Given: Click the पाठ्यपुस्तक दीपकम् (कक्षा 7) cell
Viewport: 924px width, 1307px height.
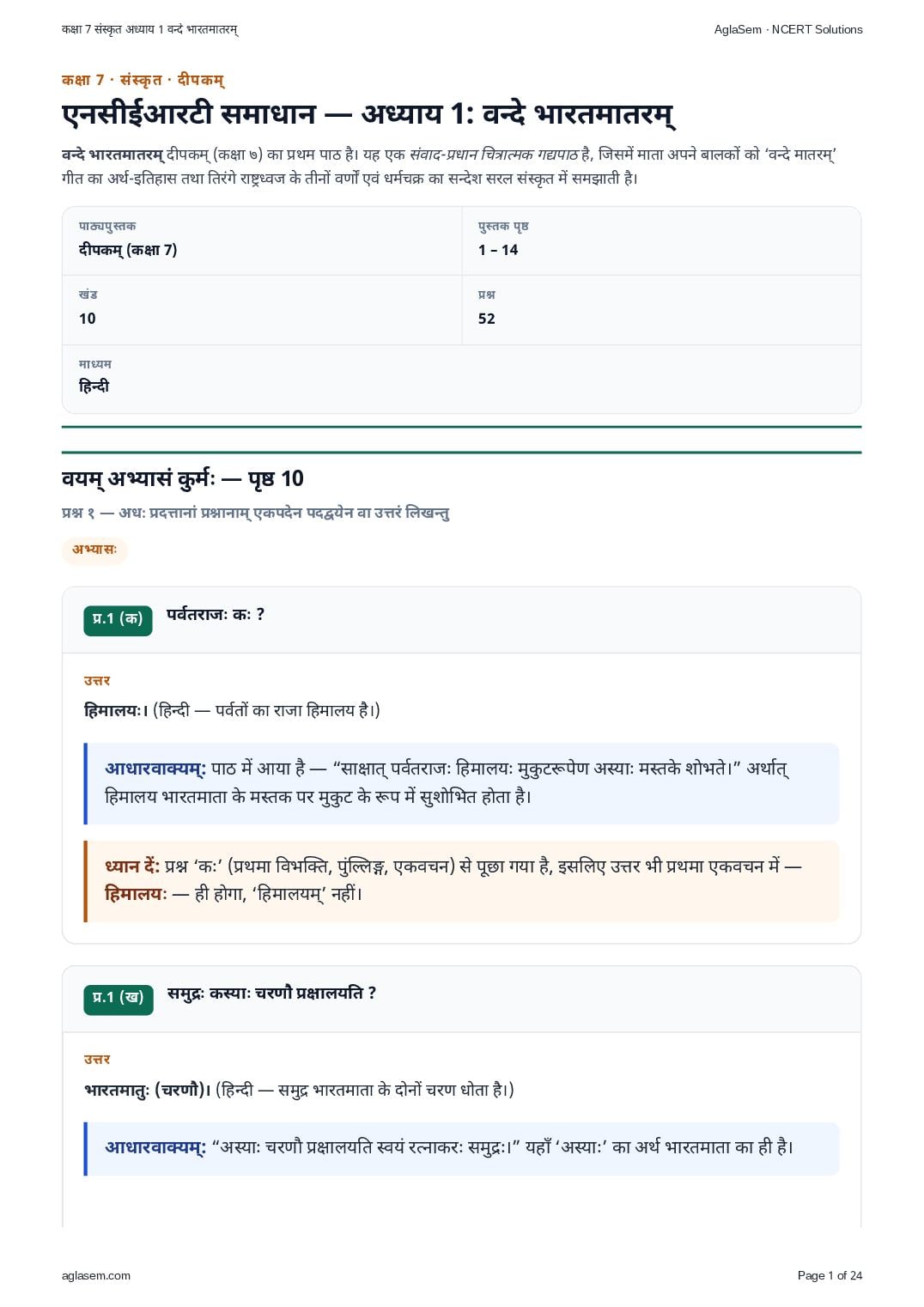Looking at the screenshot, I should [262, 240].
